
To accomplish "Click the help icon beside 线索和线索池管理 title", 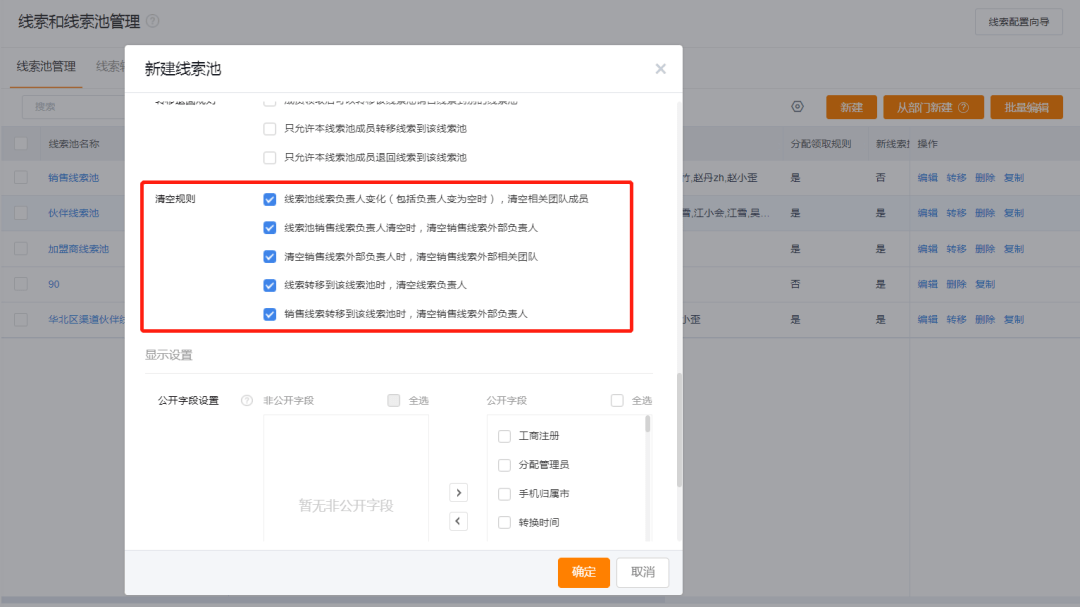I will [153, 21].
